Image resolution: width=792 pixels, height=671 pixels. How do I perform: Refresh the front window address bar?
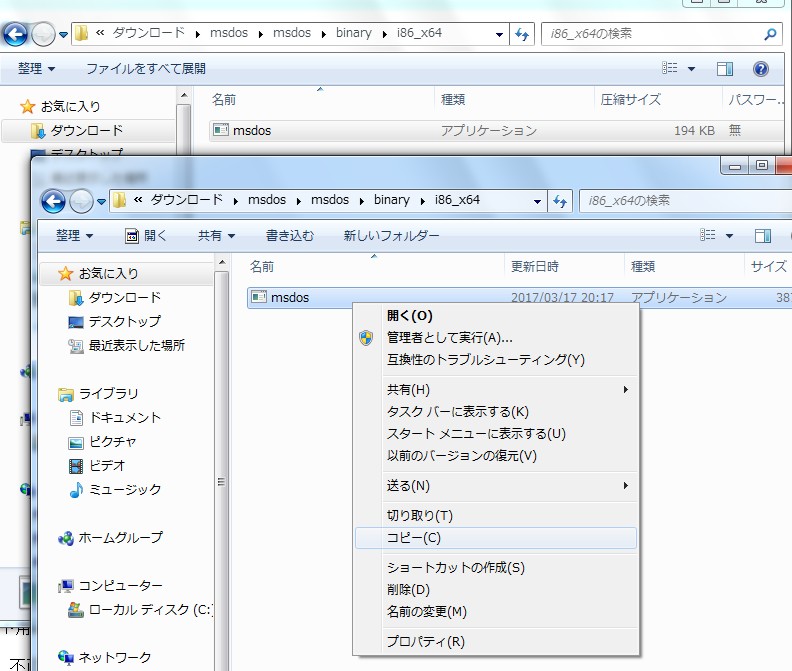click(560, 202)
